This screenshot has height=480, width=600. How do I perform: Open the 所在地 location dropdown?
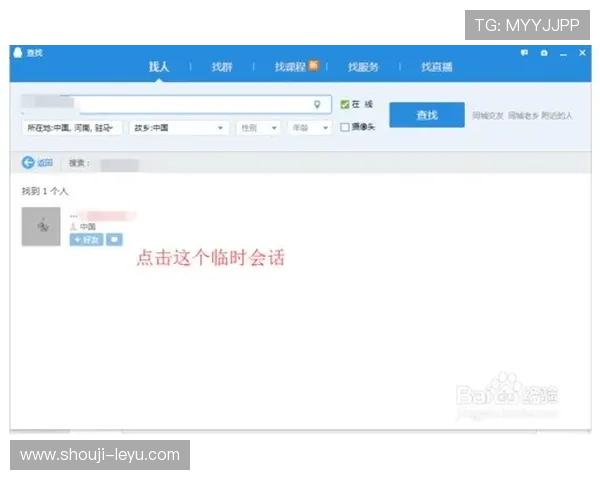72,128
